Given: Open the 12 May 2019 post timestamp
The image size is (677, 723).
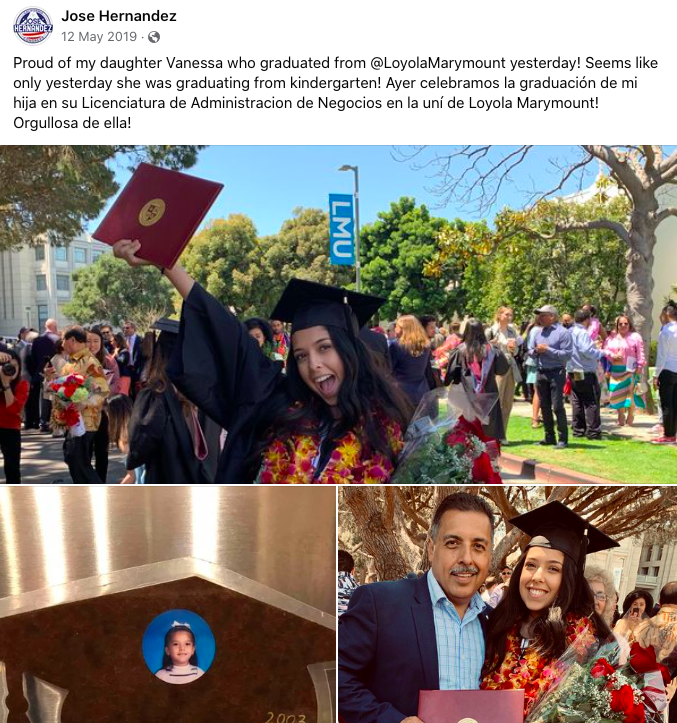Looking at the screenshot, I should pyautogui.click(x=99, y=36).
